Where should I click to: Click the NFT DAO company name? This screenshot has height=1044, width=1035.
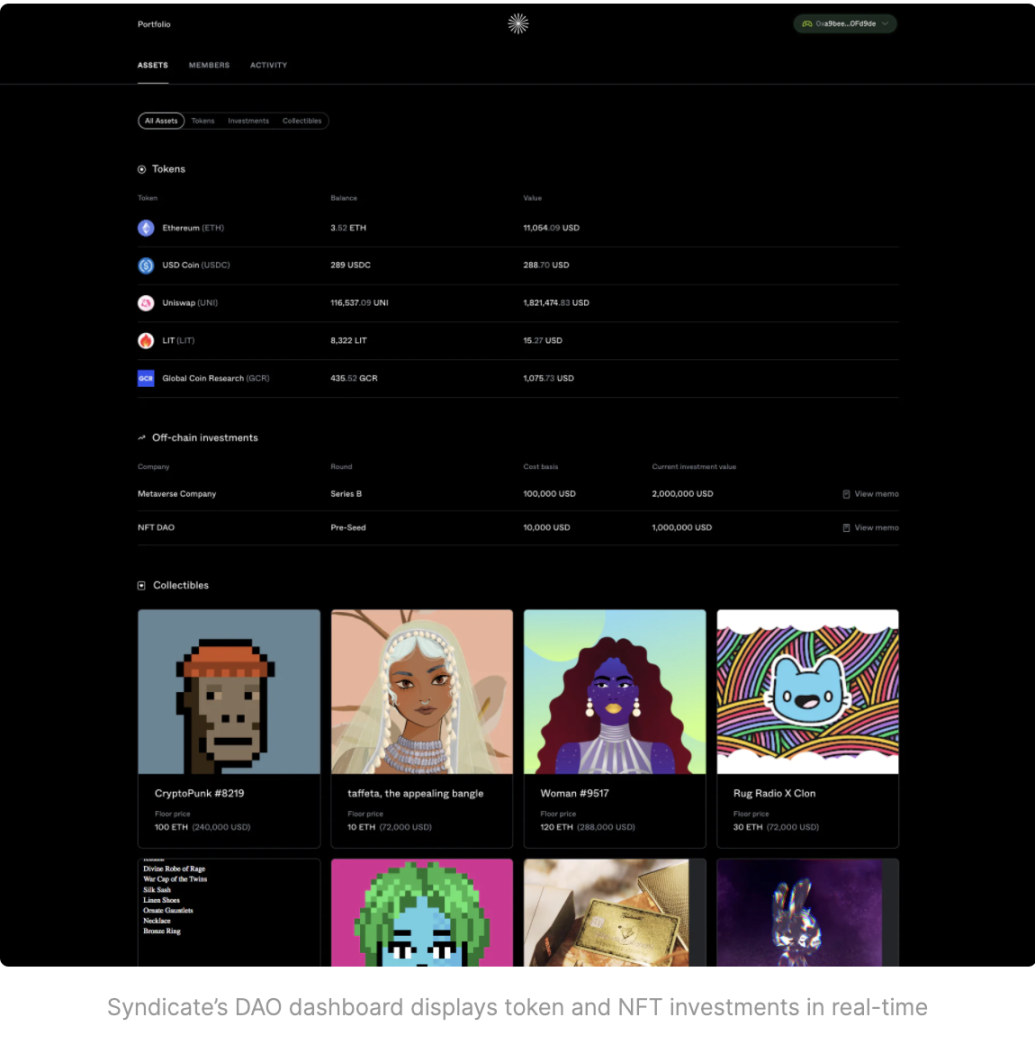(x=156, y=527)
